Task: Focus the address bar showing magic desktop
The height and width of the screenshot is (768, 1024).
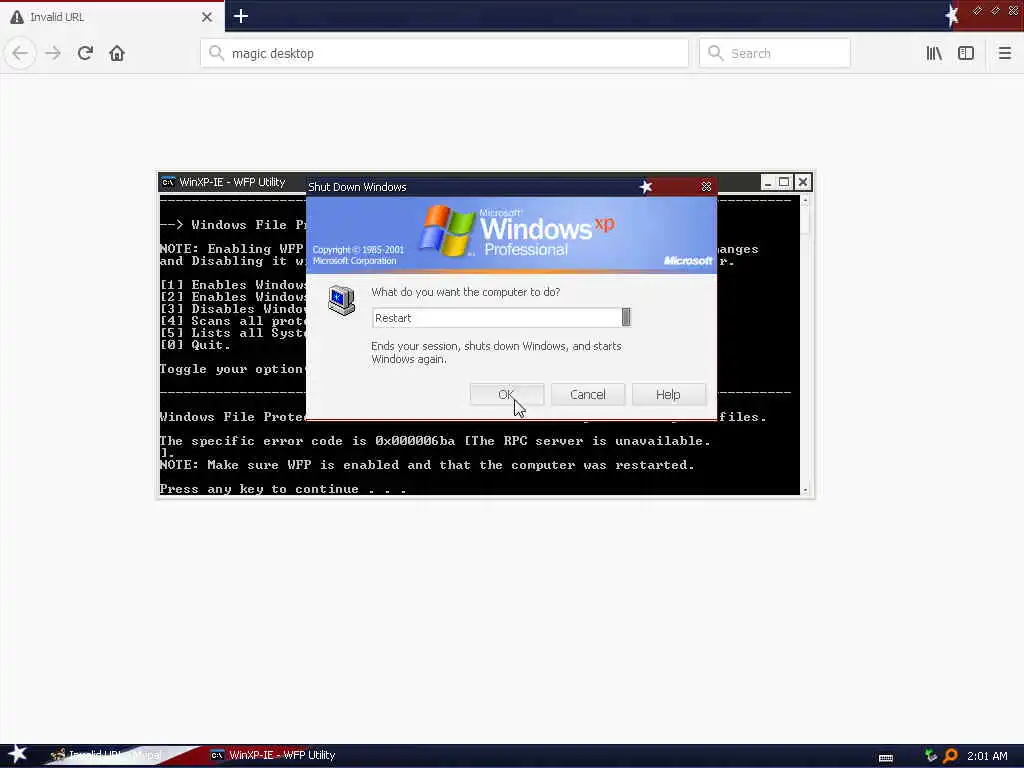Action: 445,53
